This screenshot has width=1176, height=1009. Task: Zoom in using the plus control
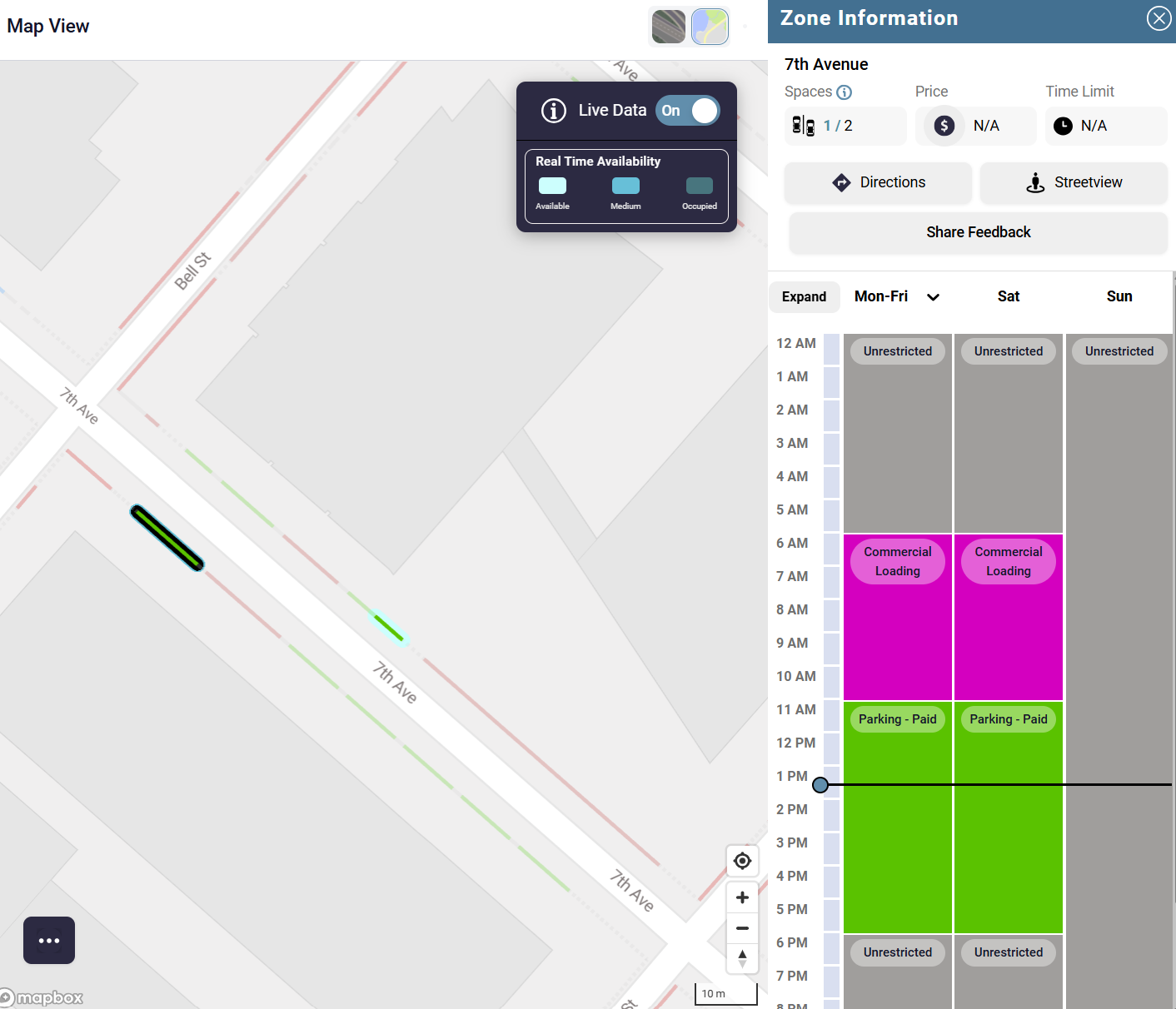click(x=742, y=897)
